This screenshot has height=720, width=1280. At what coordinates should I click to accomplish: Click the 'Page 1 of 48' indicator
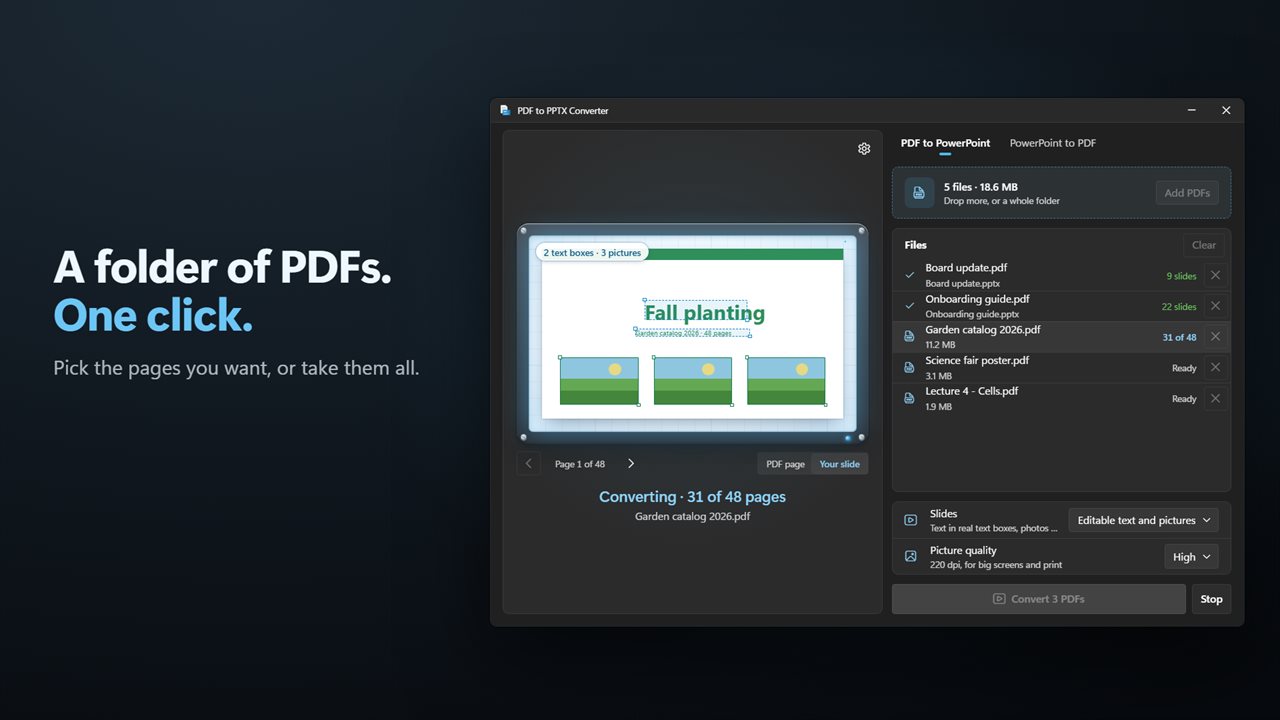pyautogui.click(x=580, y=464)
